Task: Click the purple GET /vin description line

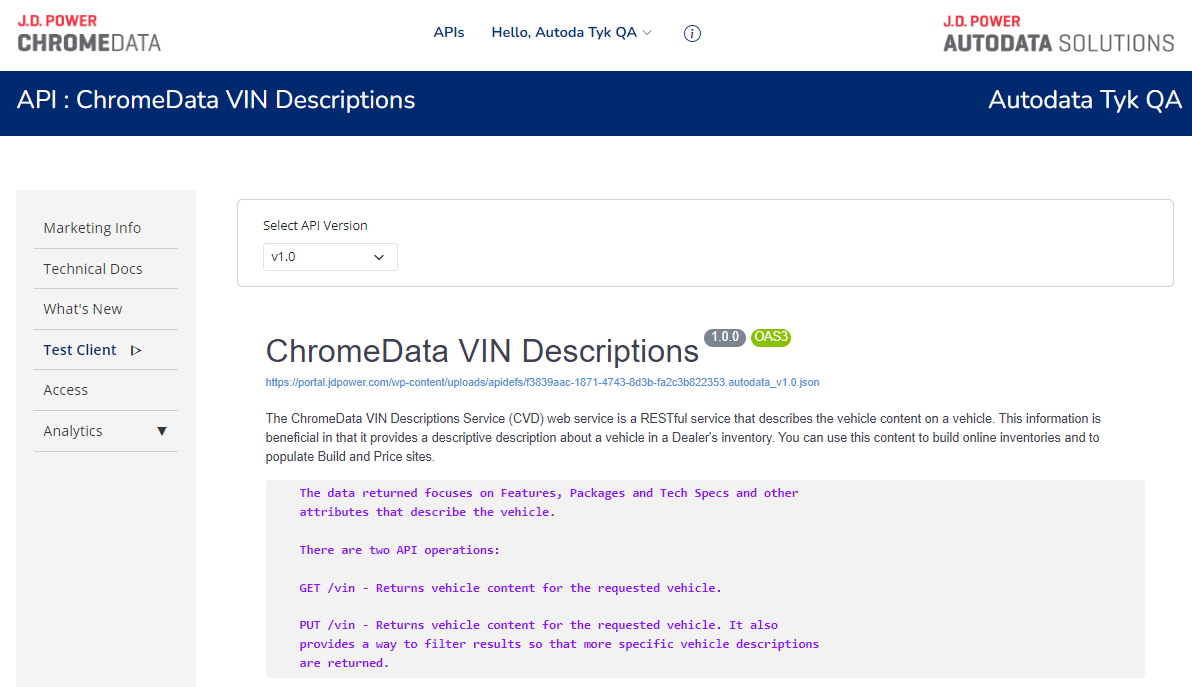Action: pos(510,588)
